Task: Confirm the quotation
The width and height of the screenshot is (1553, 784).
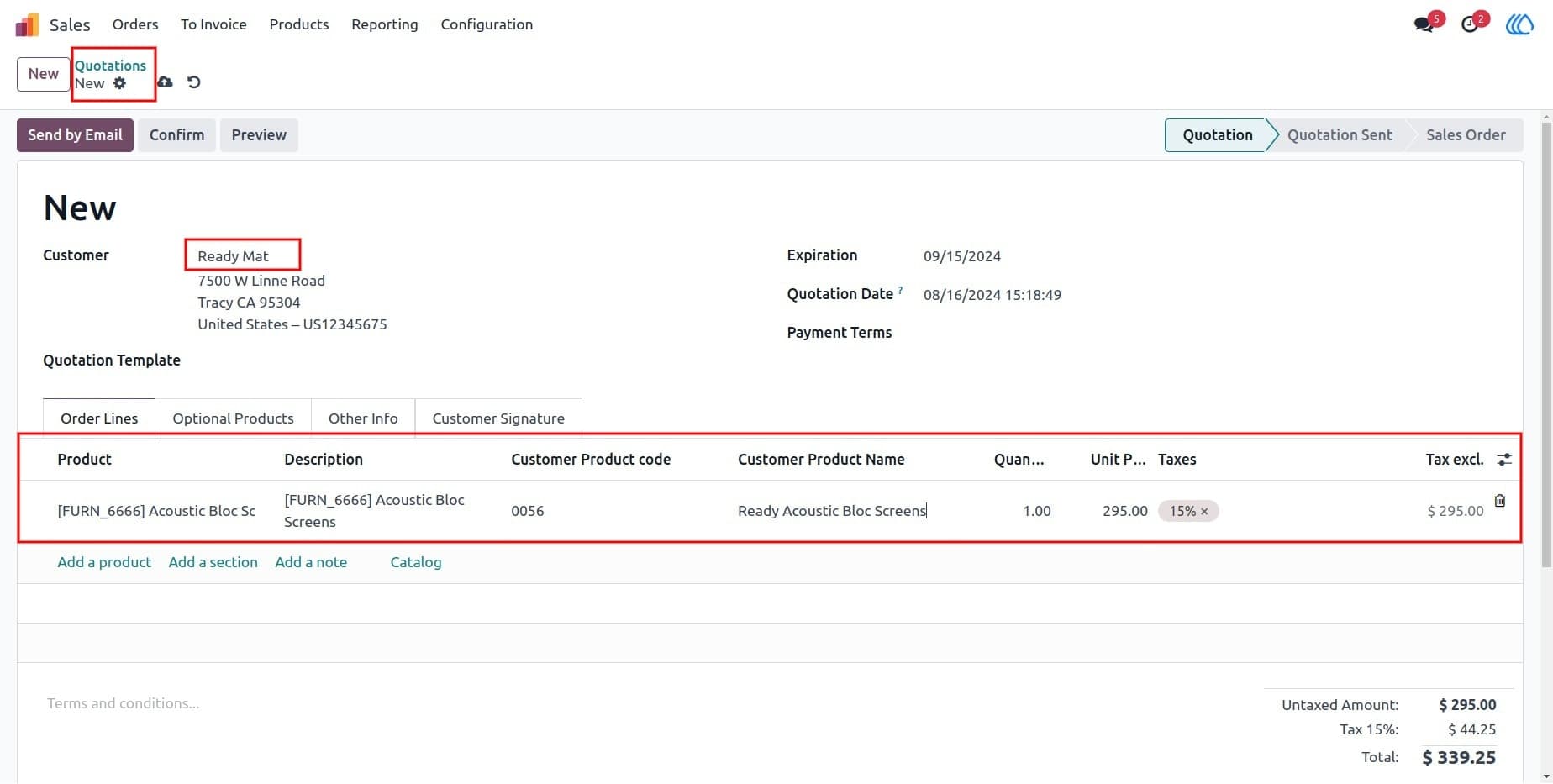Action: 176,135
